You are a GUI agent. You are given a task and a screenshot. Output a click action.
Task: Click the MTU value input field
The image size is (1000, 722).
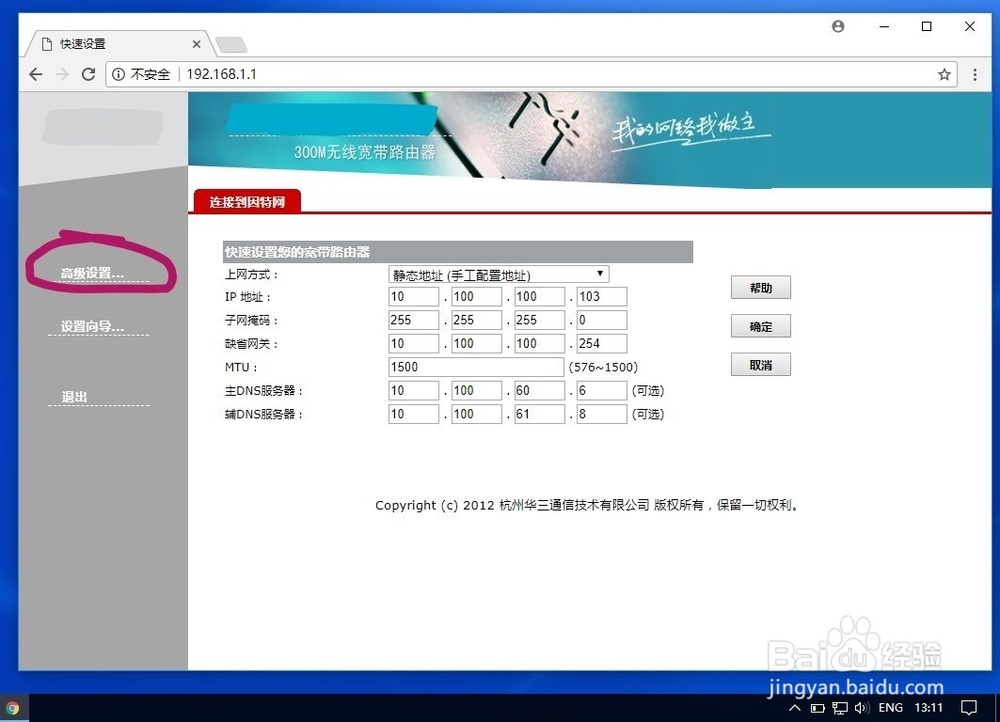(x=475, y=366)
